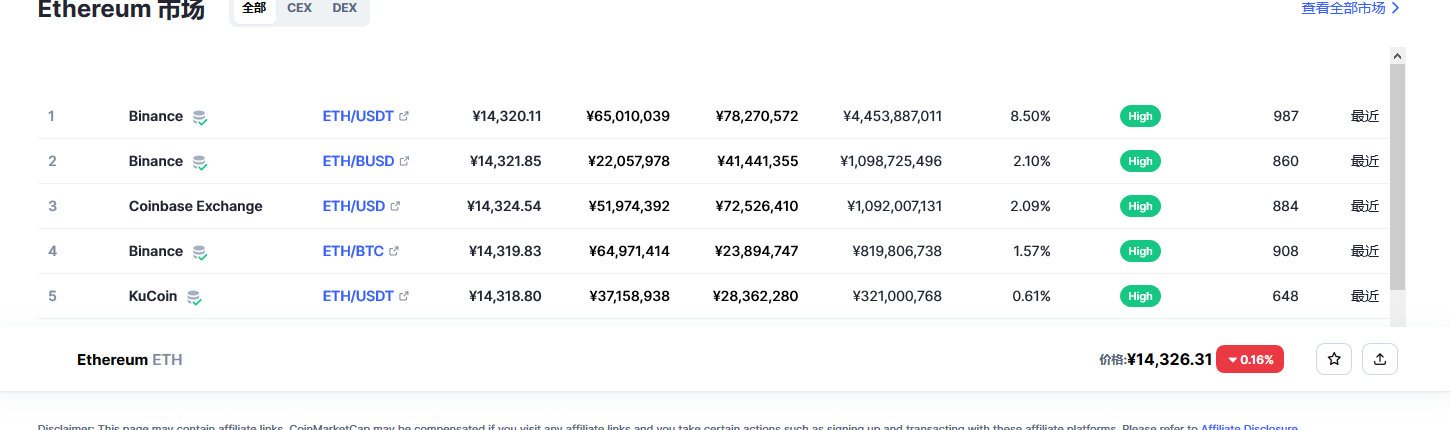1450x430 pixels.
Task: Open KuCoin exchange name
Action: pos(153,296)
